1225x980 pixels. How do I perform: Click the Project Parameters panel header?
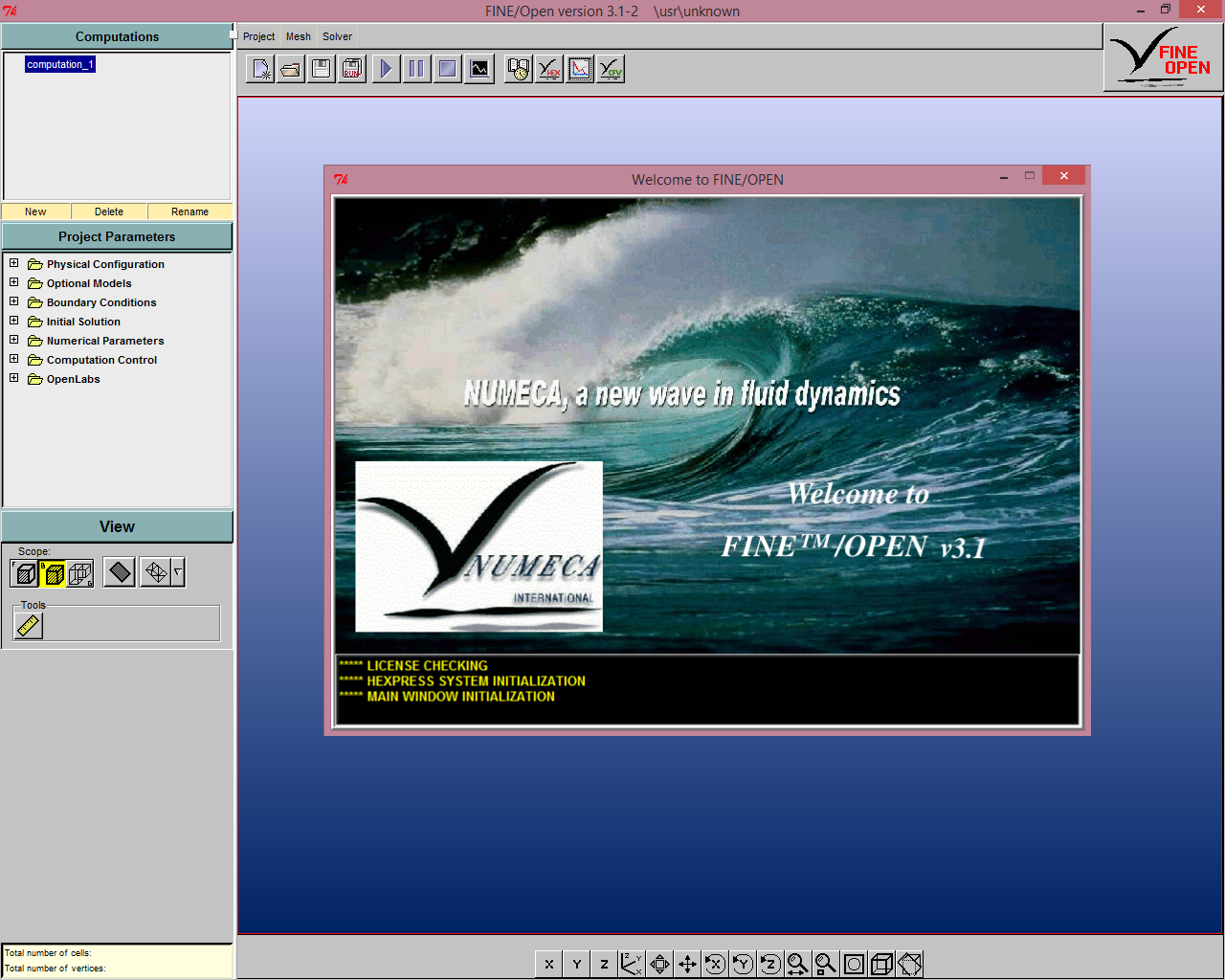(117, 236)
